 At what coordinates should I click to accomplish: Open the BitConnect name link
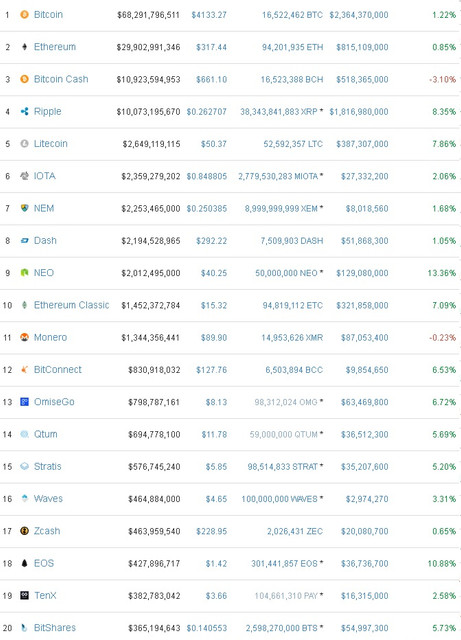click(x=58, y=369)
